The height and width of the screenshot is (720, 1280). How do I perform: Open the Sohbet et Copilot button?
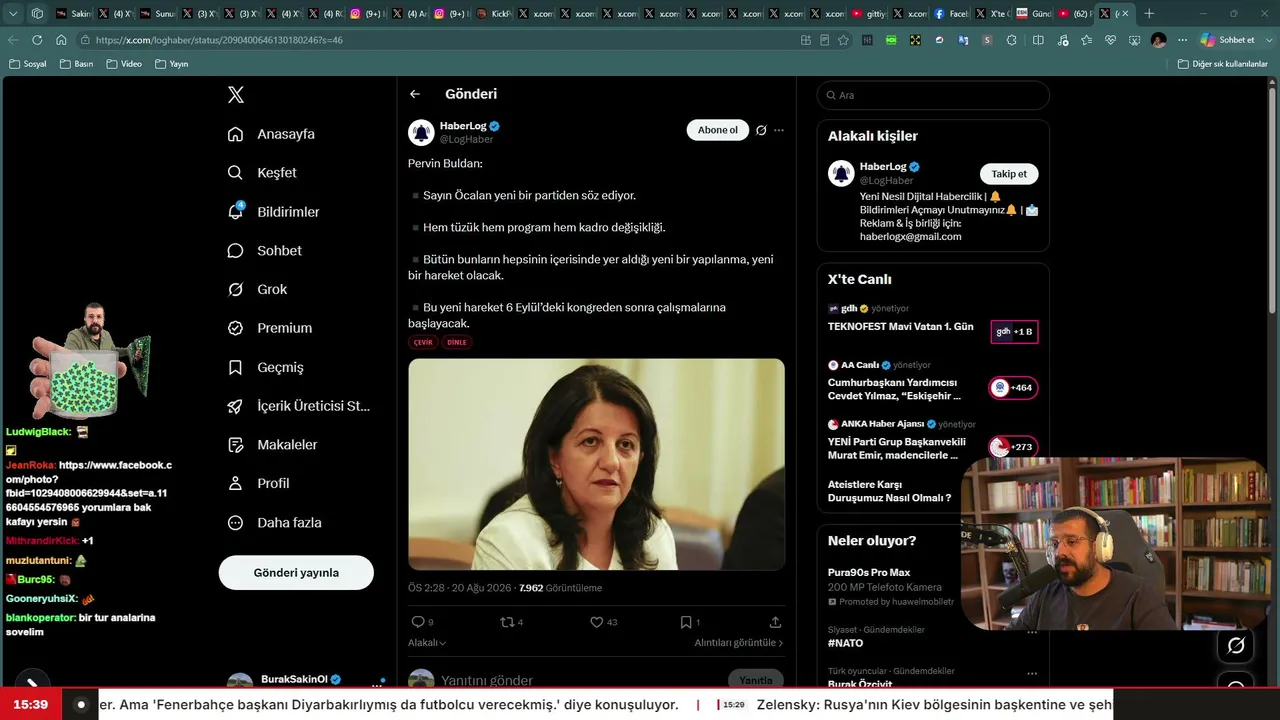[x=1227, y=40]
